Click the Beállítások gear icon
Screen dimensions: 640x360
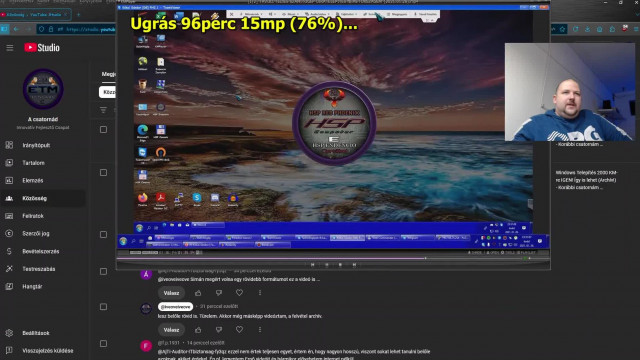9,333
